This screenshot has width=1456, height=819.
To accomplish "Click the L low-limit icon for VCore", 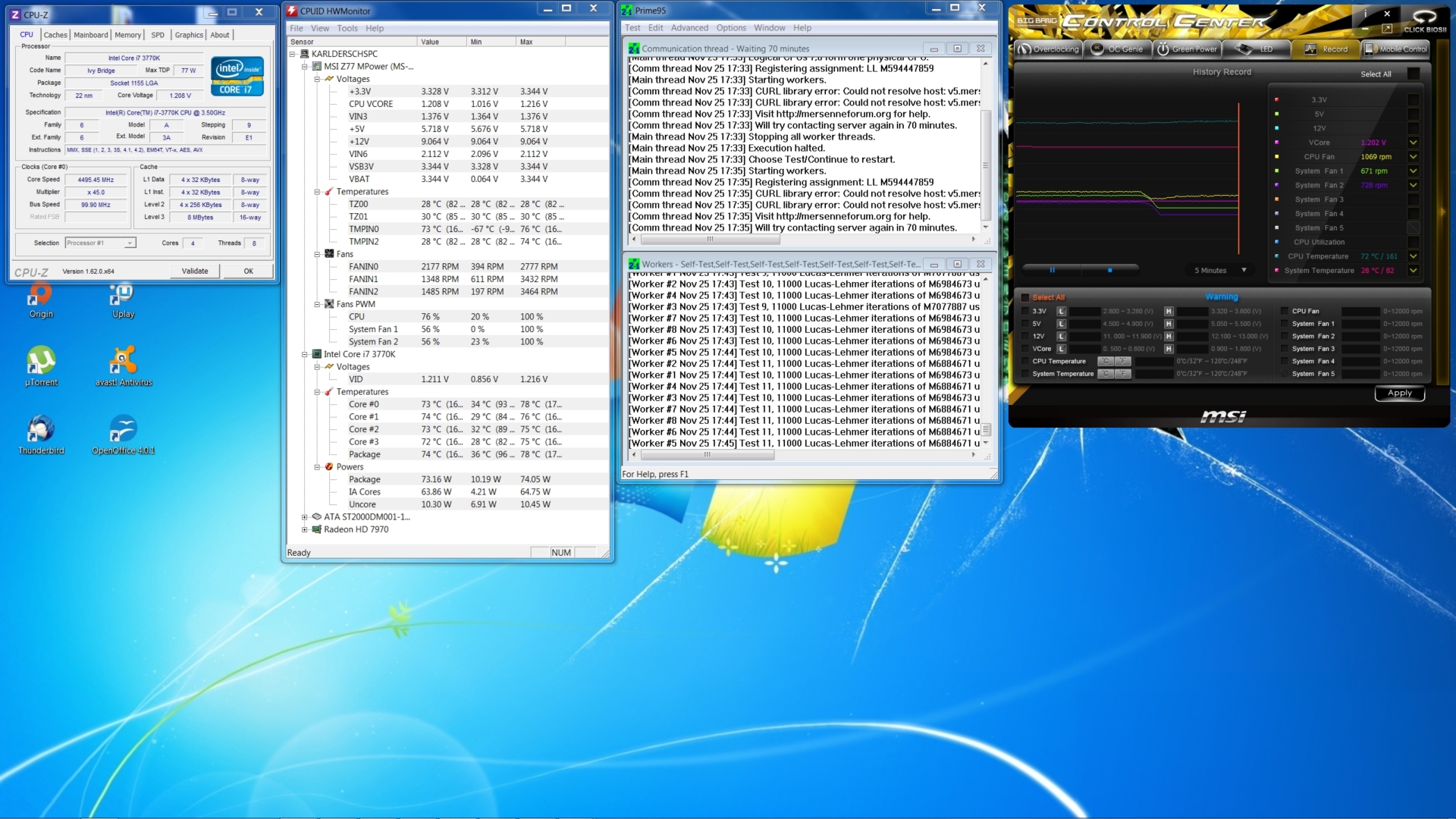I will [x=1062, y=349].
